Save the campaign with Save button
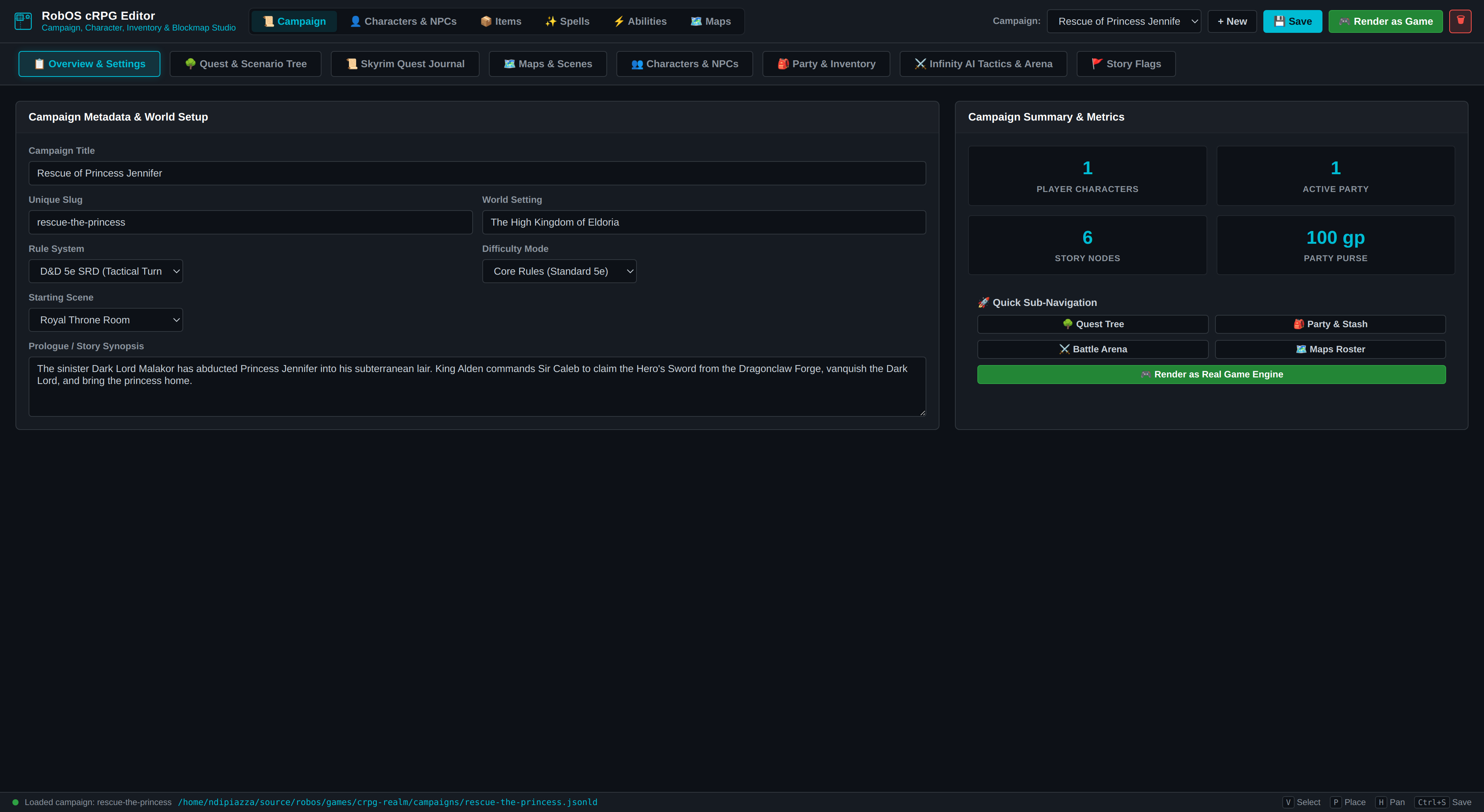This screenshot has height=812, width=1484. (x=1292, y=21)
